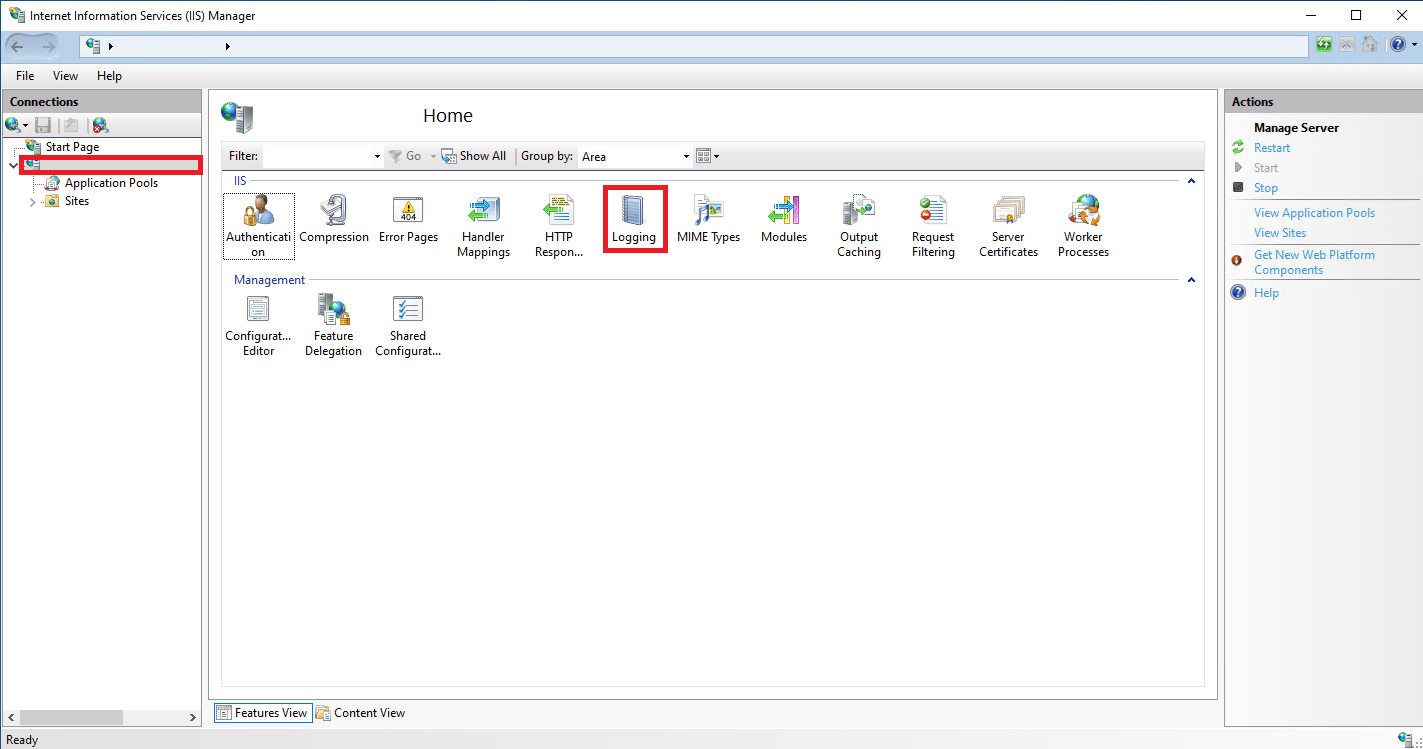Click the green refresh page icon
This screenshot has height=749, width=1423.
[x=1324, y=45]
